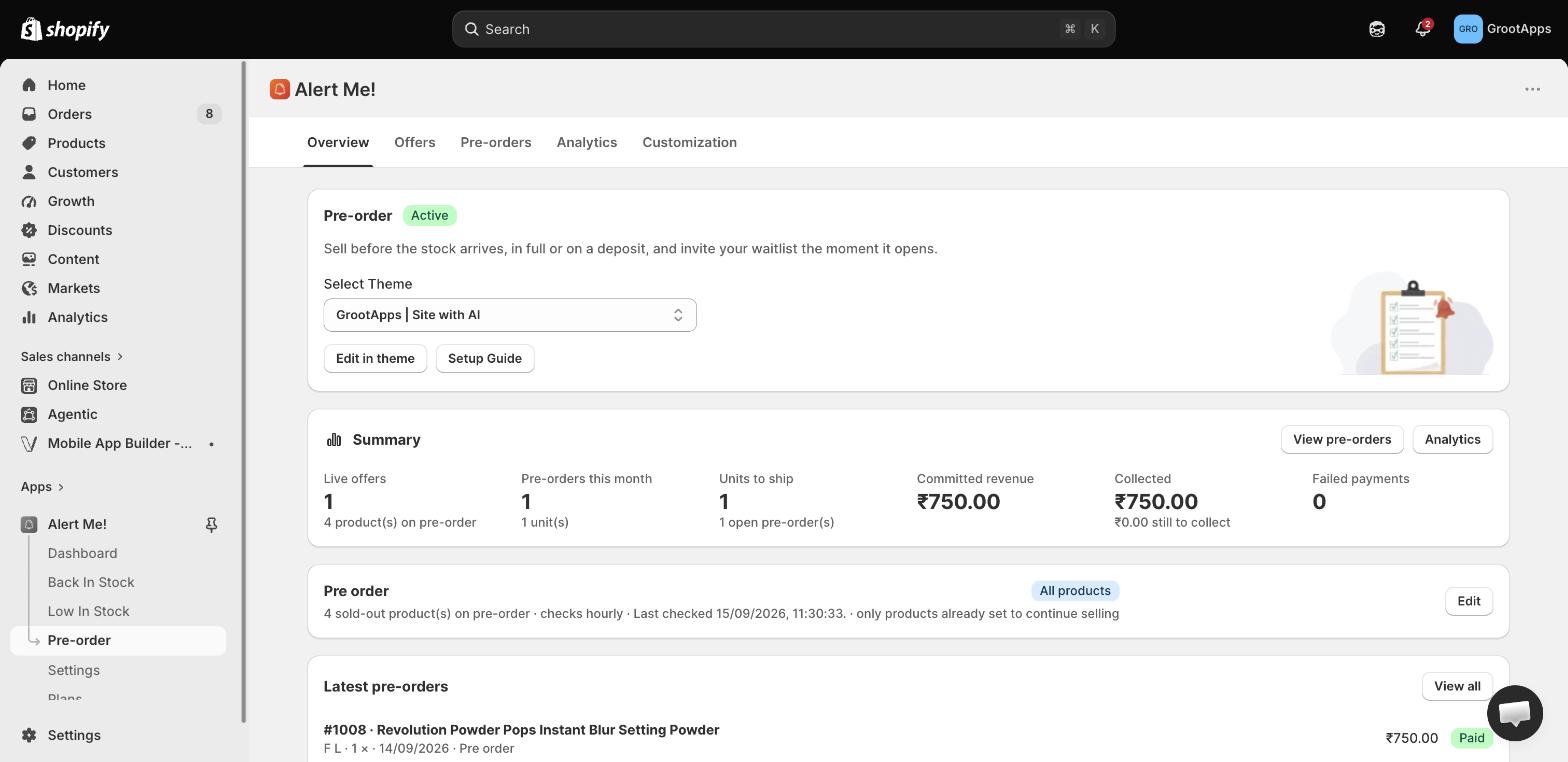This screenshot has width=1568, height=762.
Task: Click the Orders count badge 8
Action: pyautogui.click(x=209, y=114)
